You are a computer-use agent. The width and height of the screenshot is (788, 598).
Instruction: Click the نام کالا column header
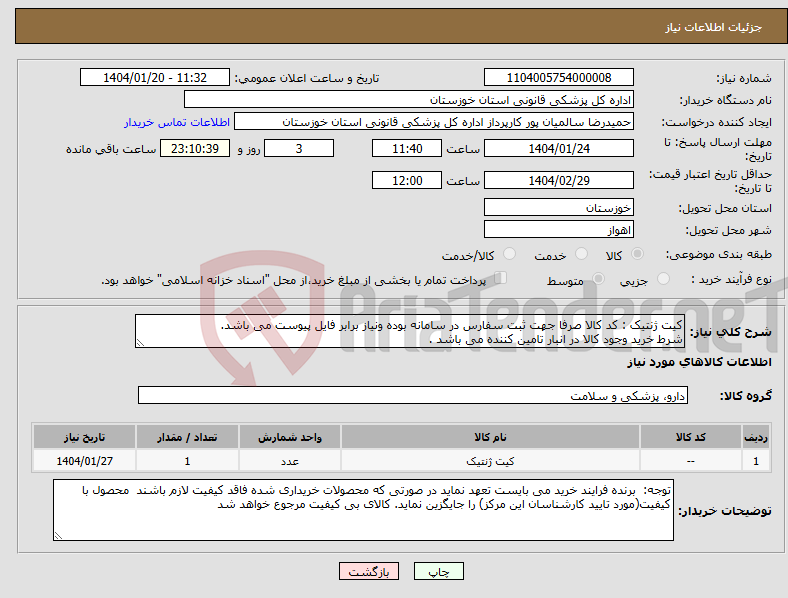490,437
